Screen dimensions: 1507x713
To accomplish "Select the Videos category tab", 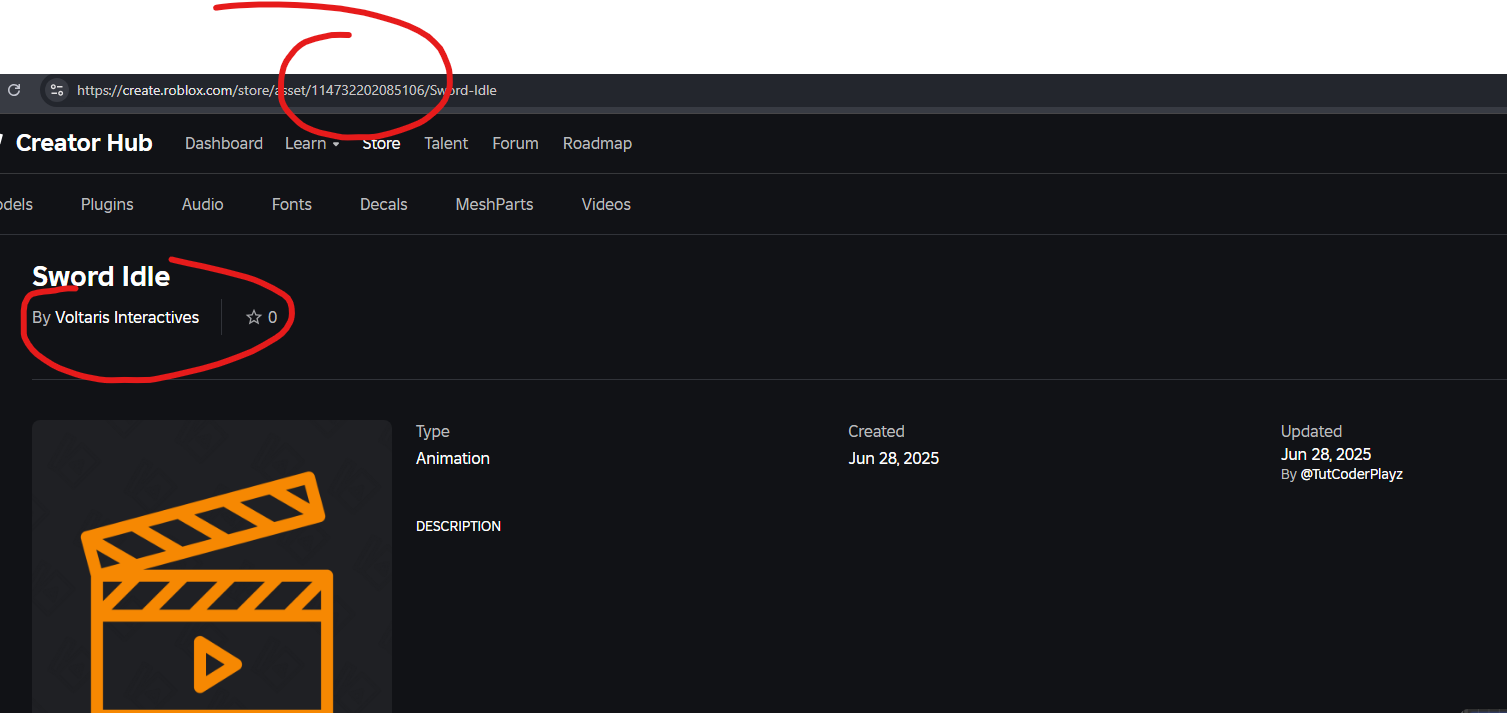I will (606, 204).
